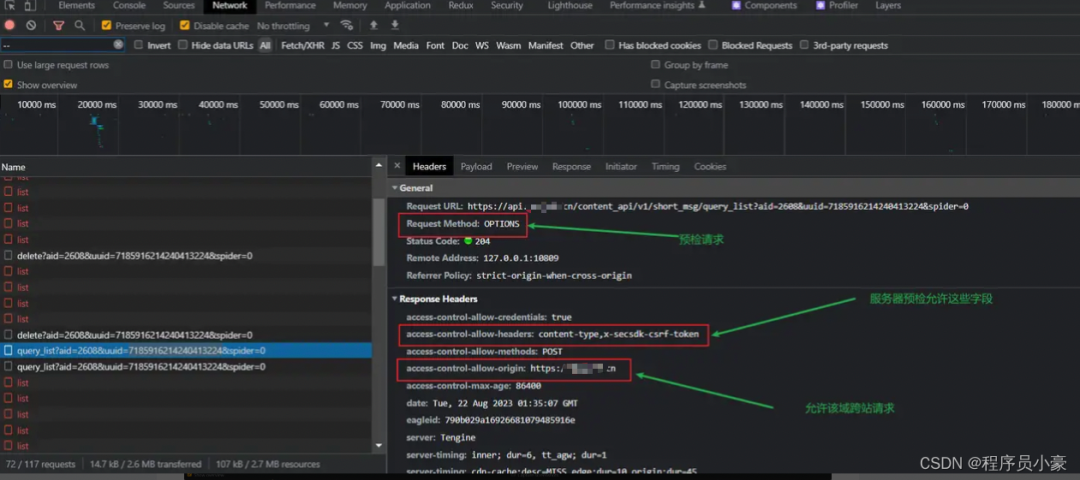Open network conditions wifi icon

click(x=346, y=25)
